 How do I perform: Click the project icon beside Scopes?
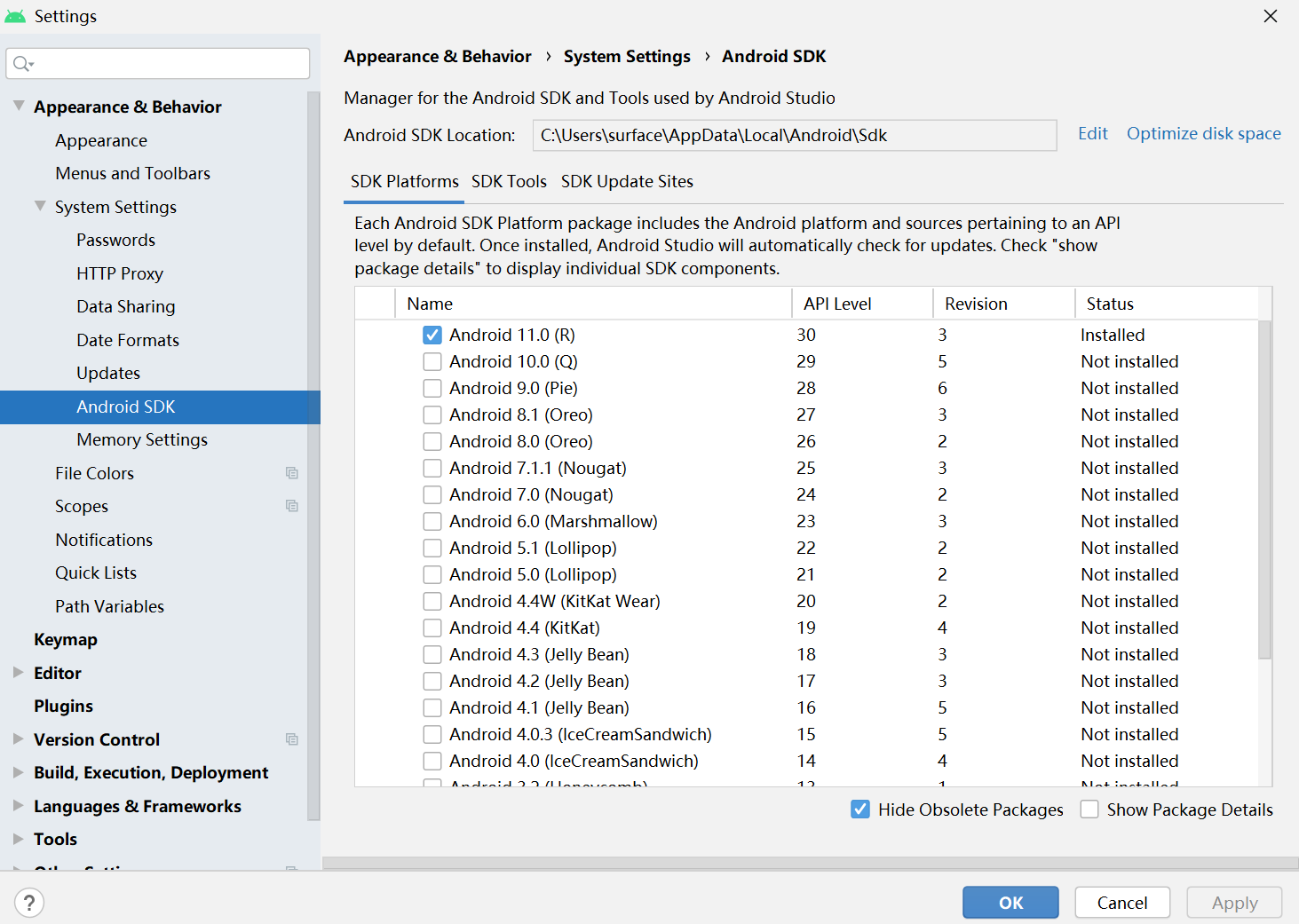292,505
